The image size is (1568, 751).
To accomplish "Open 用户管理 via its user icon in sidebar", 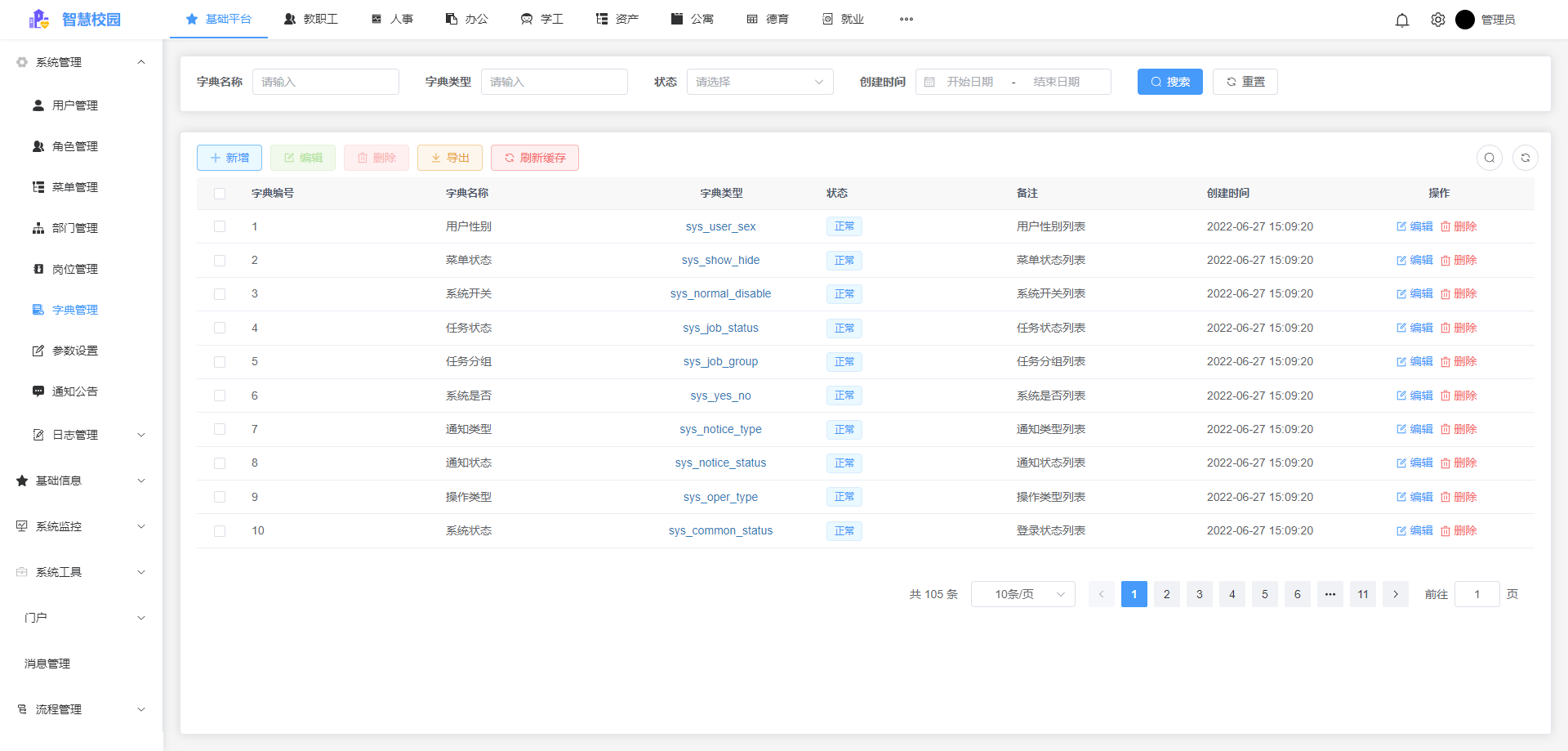I will (x=38, y=105).
